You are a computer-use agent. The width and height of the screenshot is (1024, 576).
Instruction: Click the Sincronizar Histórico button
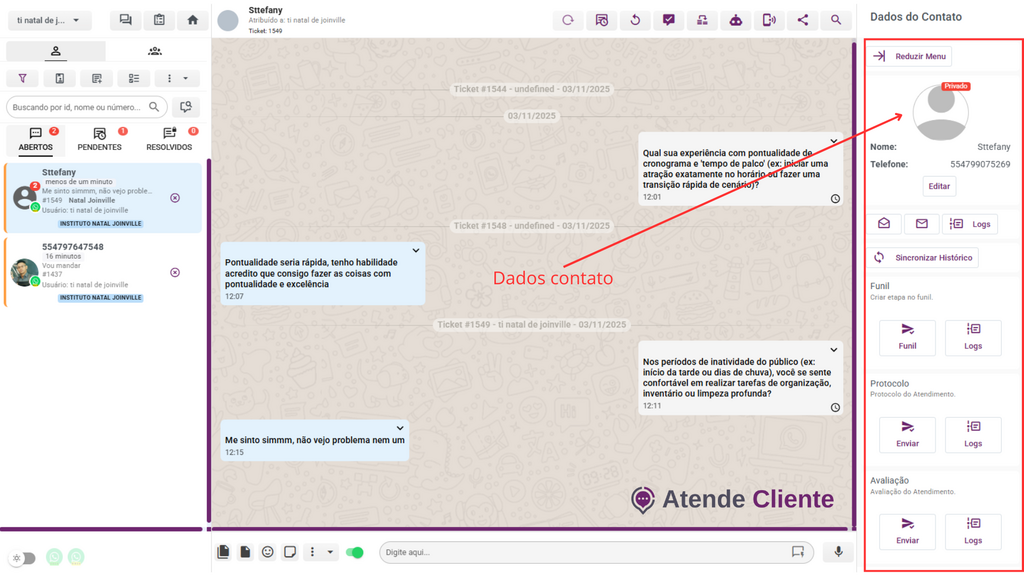point(922,257)
